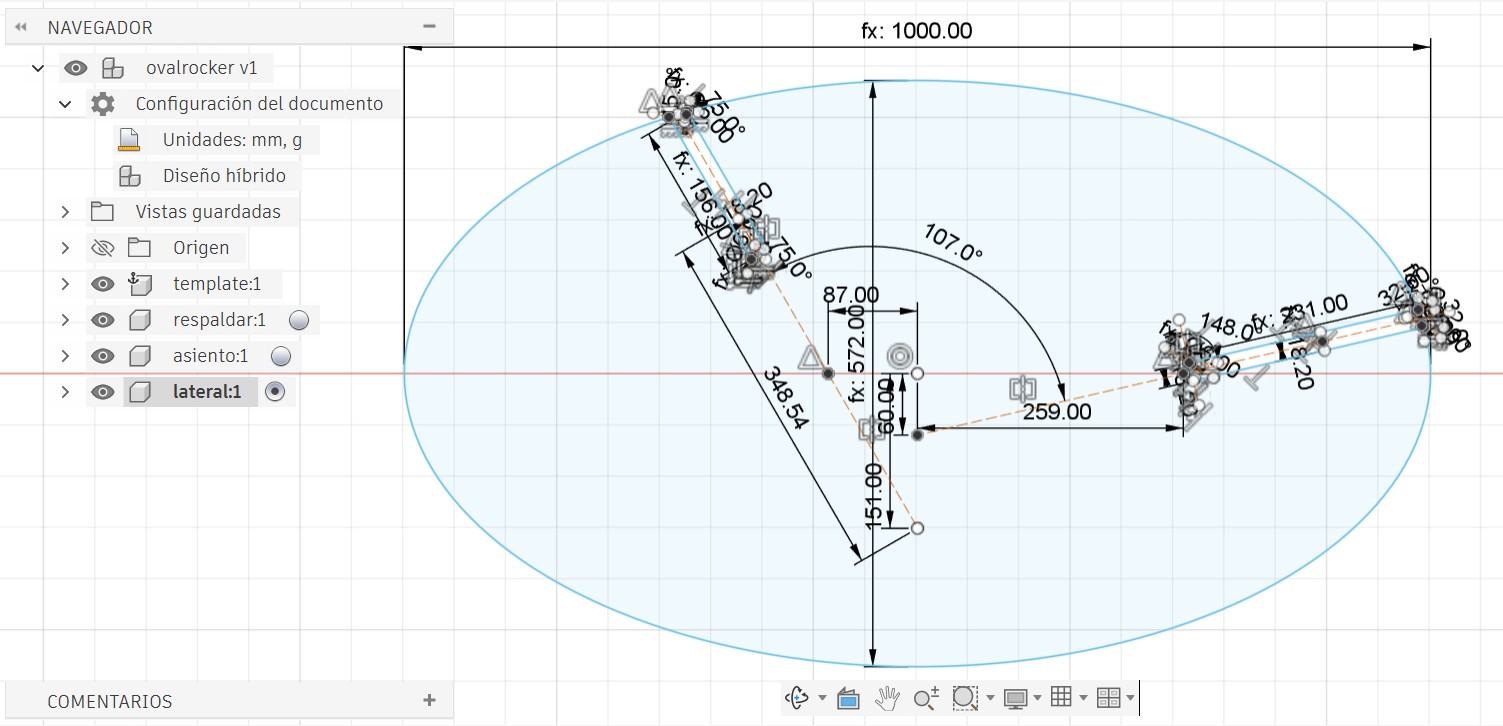This screenshot has width=1503, height=726.
Task: Expand the respaldar:1 component
Action: tap(65, 320)
